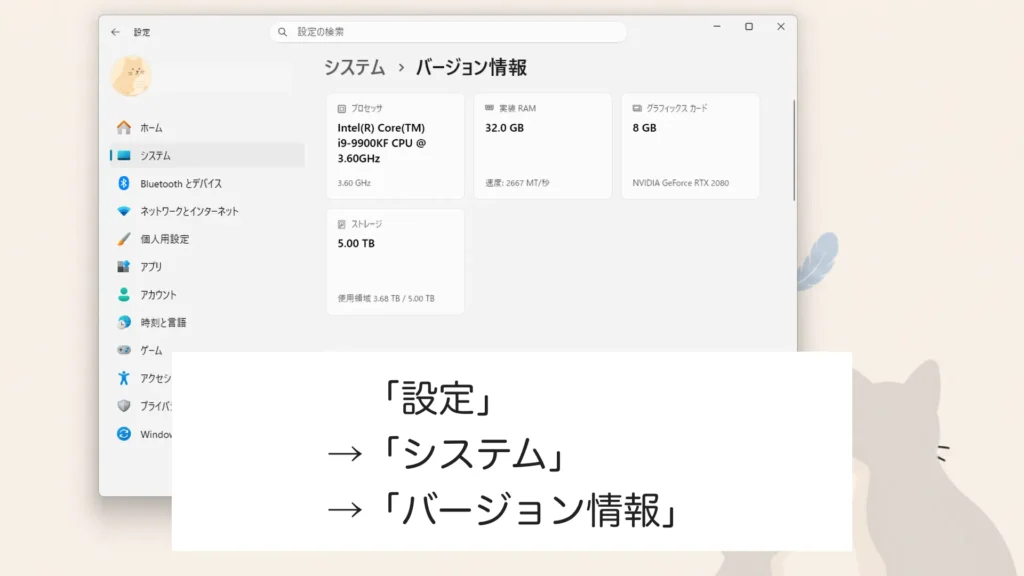
Task: Click NVIDIA GeForce RTX 2080 text
Action: (x=680, y=183)
